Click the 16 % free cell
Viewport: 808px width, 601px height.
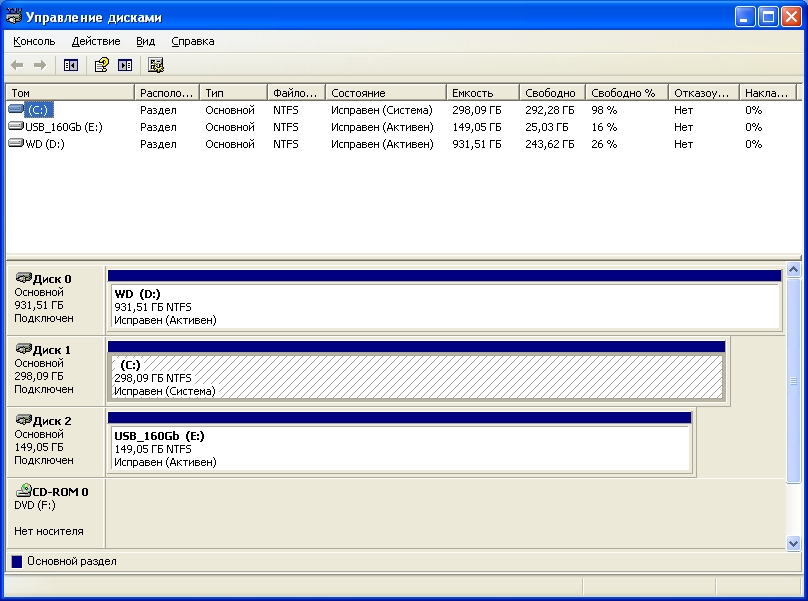pyautogui.click(x=604, y=127)
